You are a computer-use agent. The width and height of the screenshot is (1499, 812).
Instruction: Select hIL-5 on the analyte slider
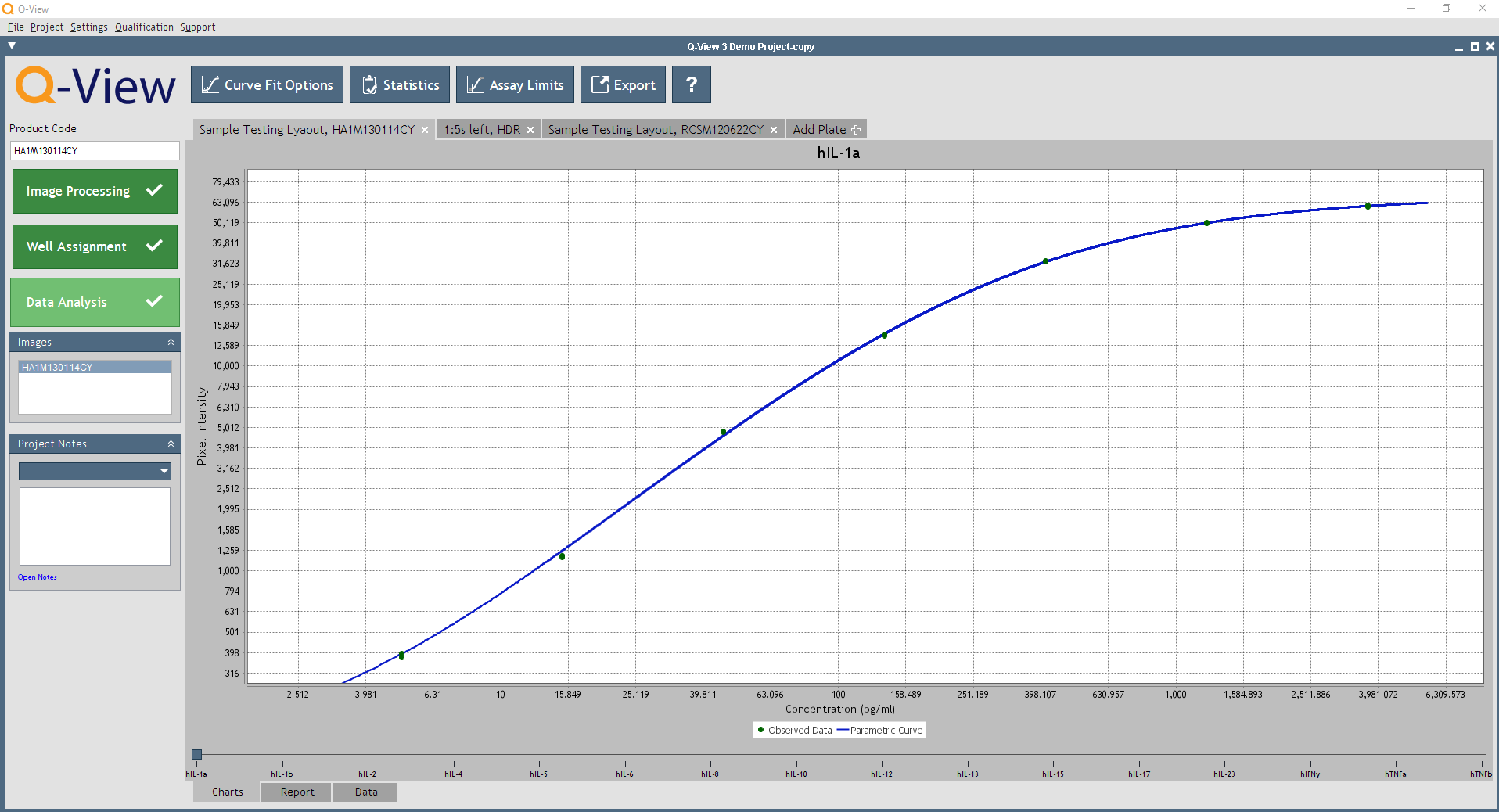coord(539,774)
